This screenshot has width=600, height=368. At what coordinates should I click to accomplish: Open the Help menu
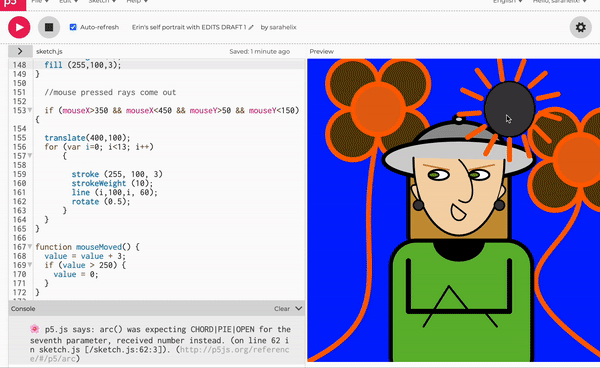[x=137, y=2]
